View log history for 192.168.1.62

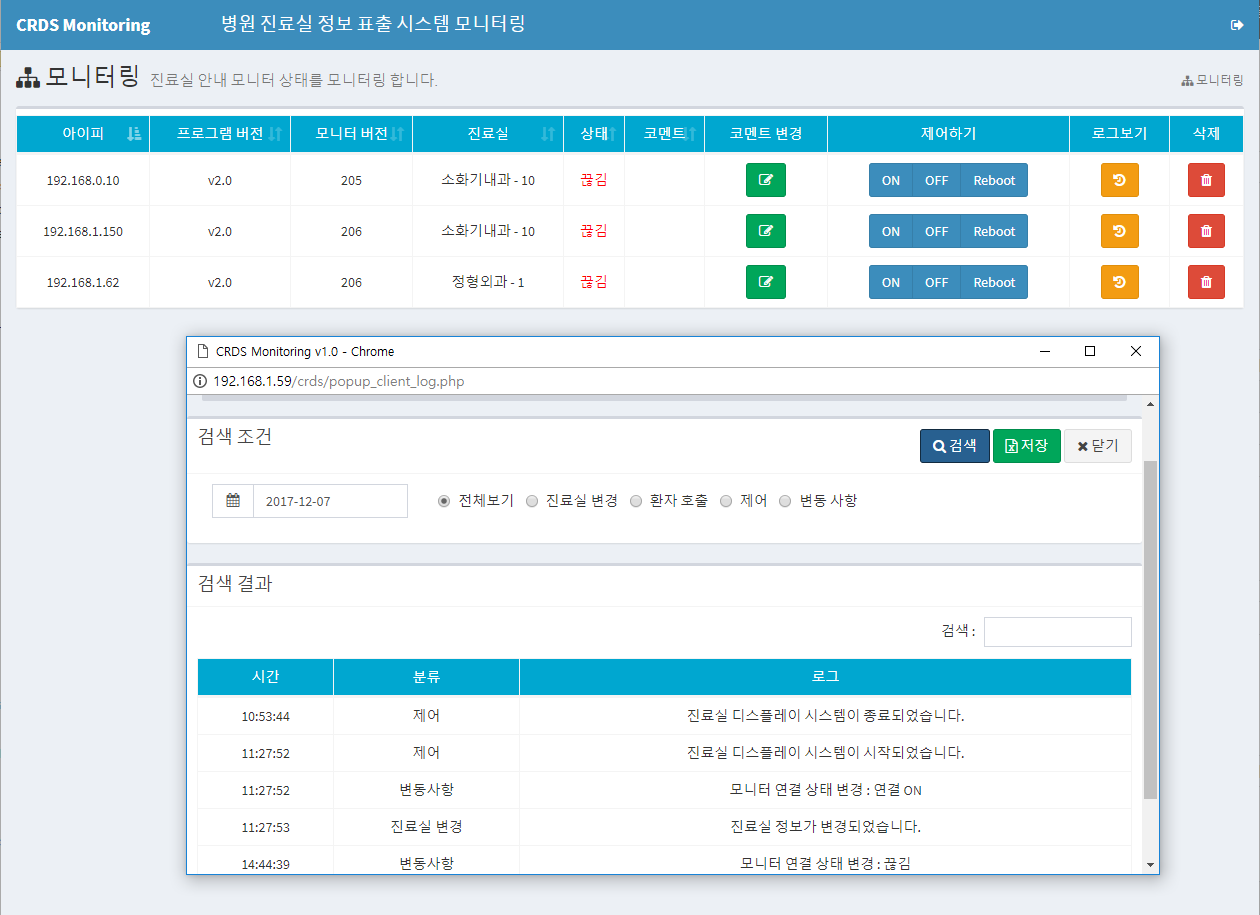[1119, 282]
